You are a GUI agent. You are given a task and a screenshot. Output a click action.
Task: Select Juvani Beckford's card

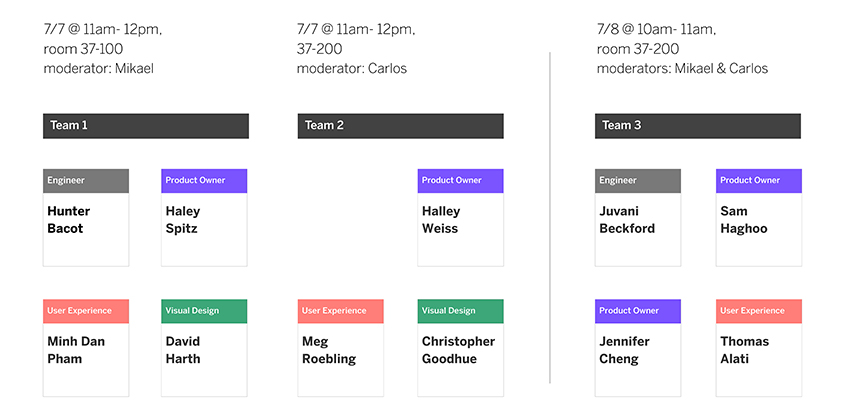[638, 217]
